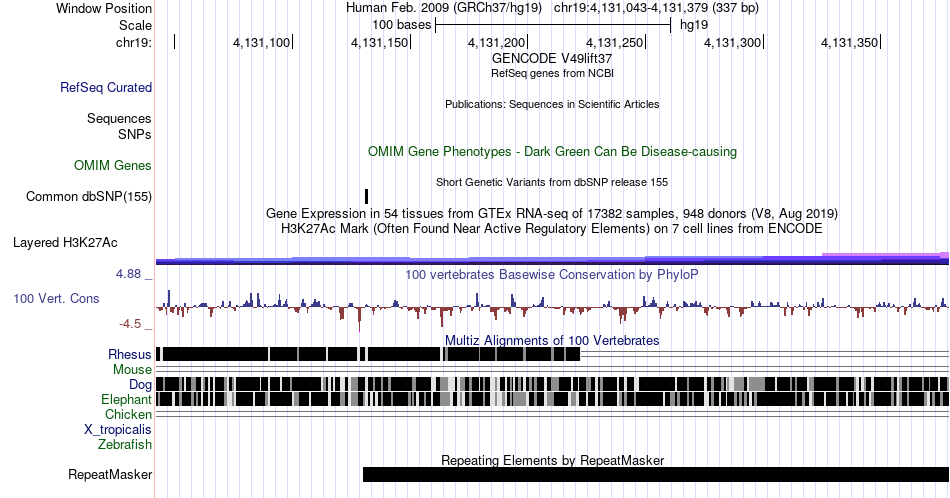The width and height of the screenshot is (950, 498).
Task: Click the 4,131,100 ruler position
Action: tap(261, 42)
